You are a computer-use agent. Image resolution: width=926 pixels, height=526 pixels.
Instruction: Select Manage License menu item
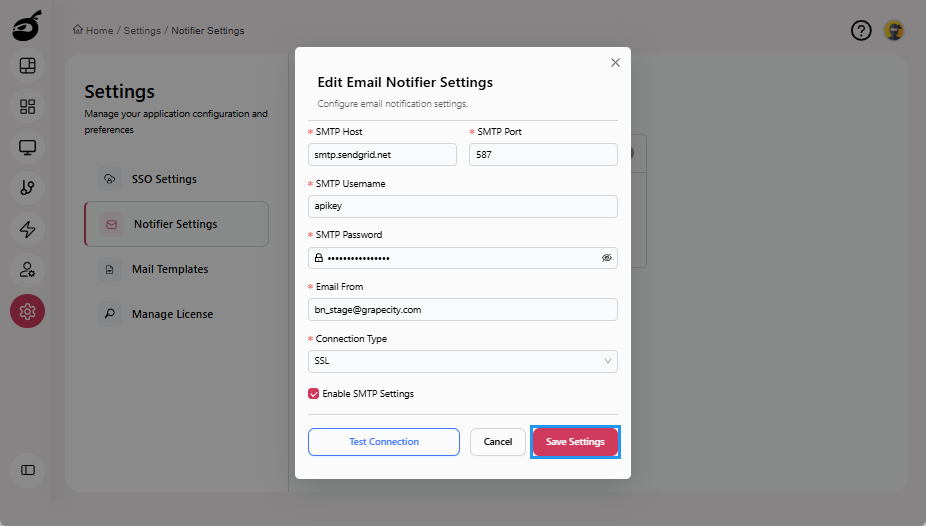[x=177, y=314]
